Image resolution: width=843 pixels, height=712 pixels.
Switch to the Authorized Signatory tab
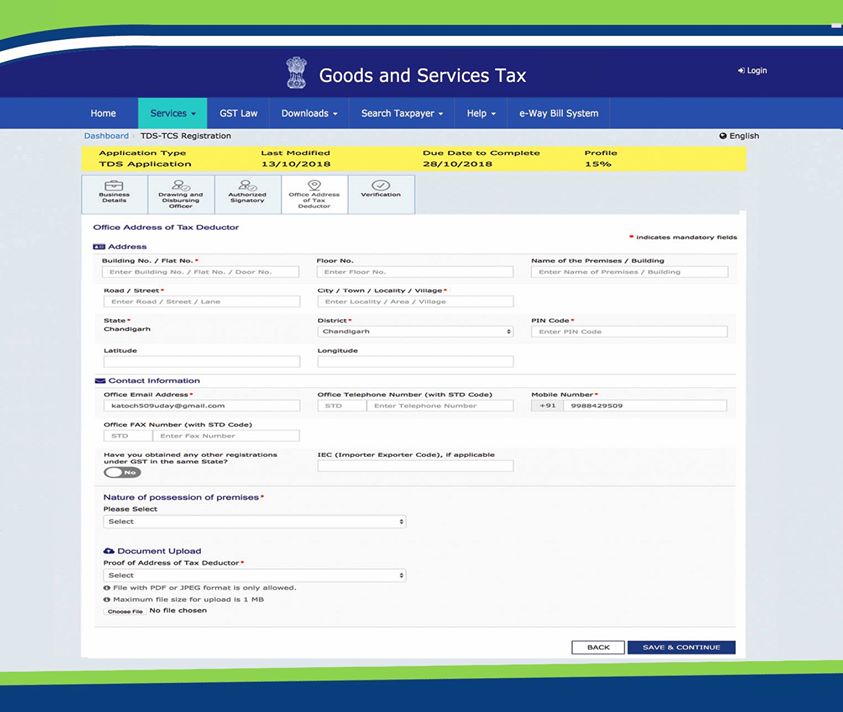tap(247, 194)
